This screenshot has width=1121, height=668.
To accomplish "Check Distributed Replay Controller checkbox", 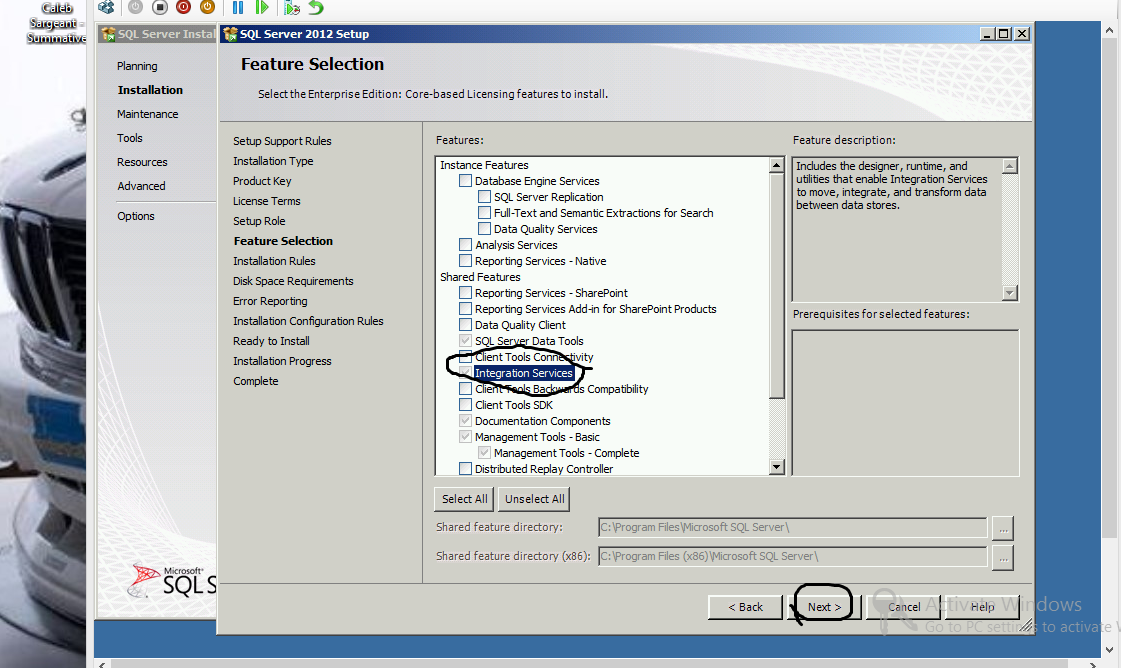I will (x=465, y=468).
